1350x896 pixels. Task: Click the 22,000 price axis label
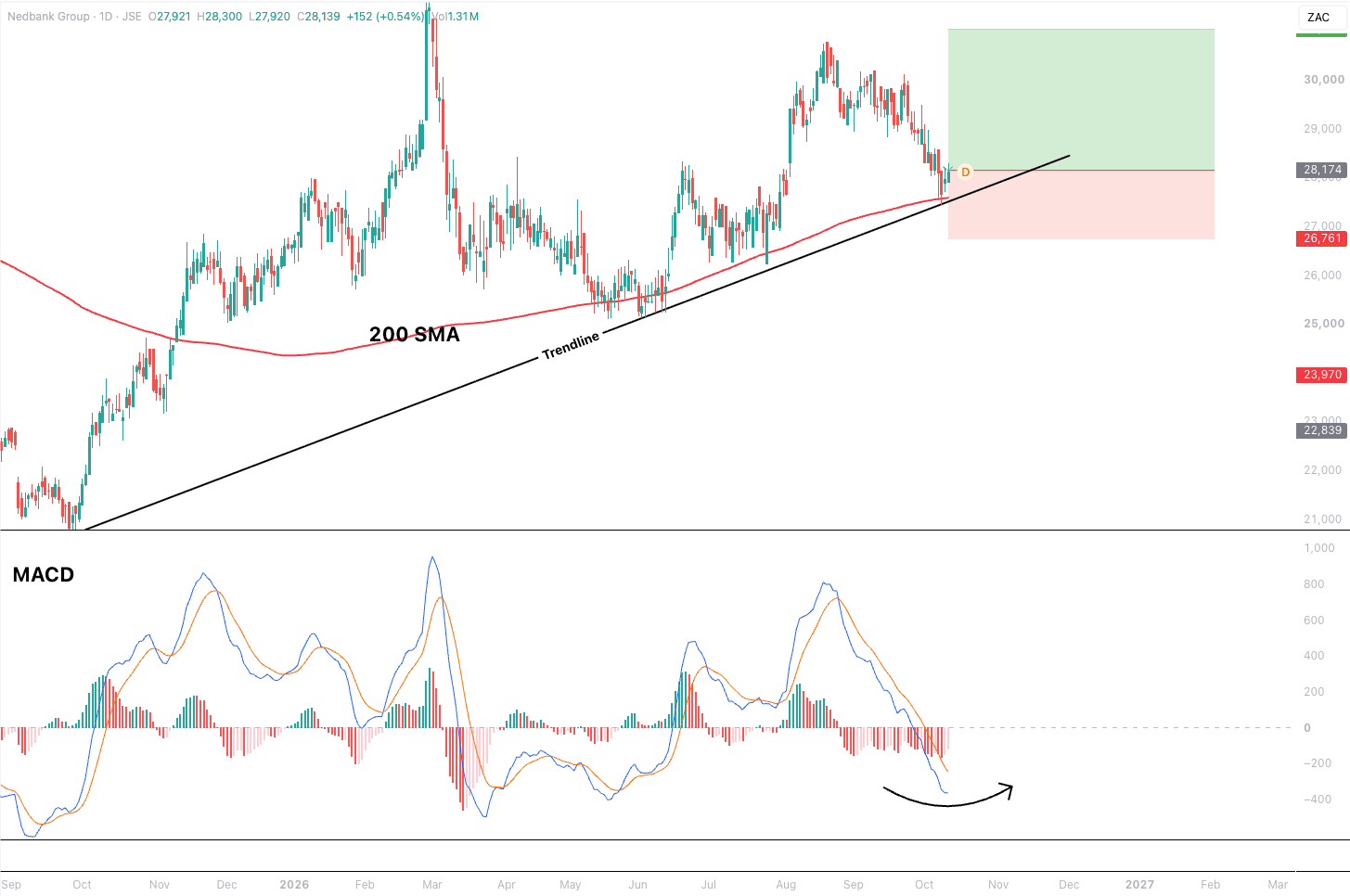point(1324,470)
